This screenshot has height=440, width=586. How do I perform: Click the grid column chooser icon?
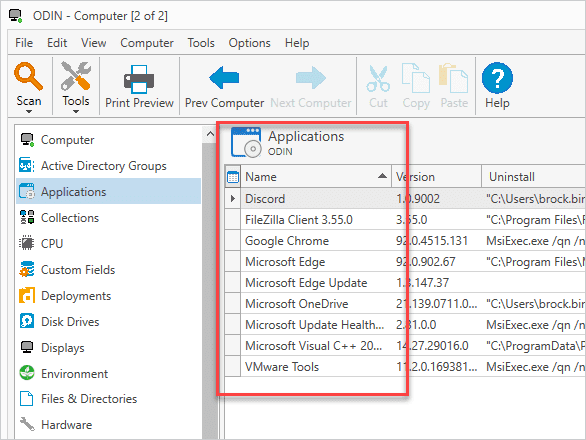point(233,176)
